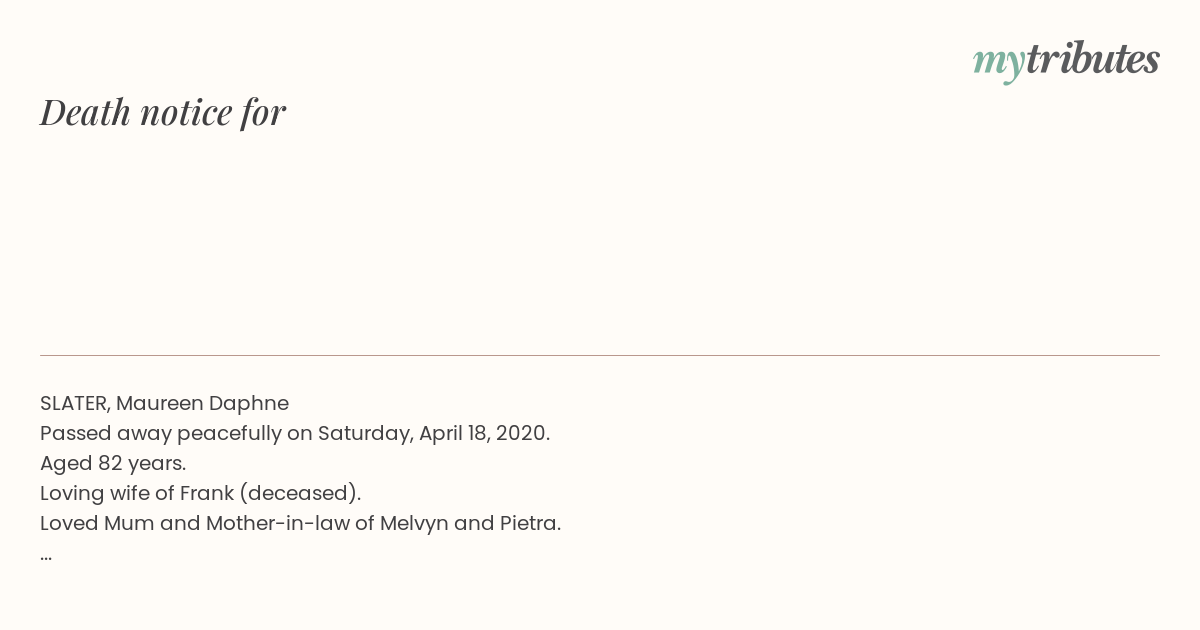Click the name "Pietra" in the notice
The height and width of the screenshot is (630, 1200).
530,523
